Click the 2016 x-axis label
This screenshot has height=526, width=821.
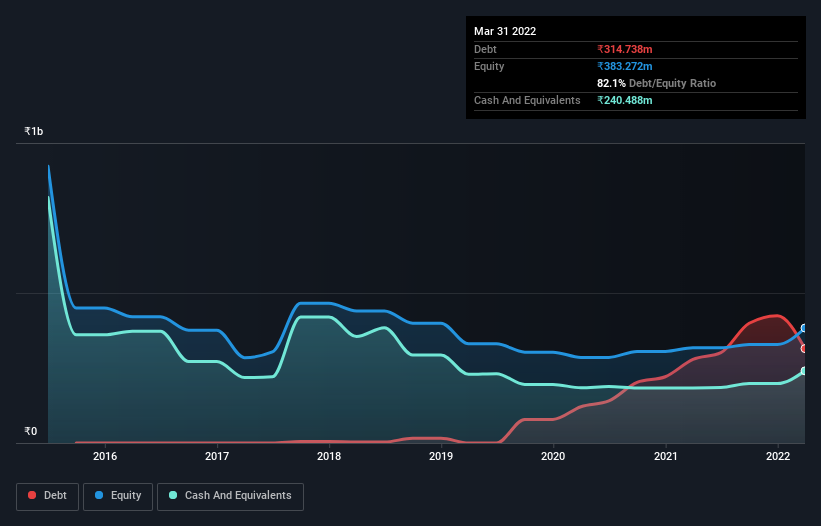[105, 456]
